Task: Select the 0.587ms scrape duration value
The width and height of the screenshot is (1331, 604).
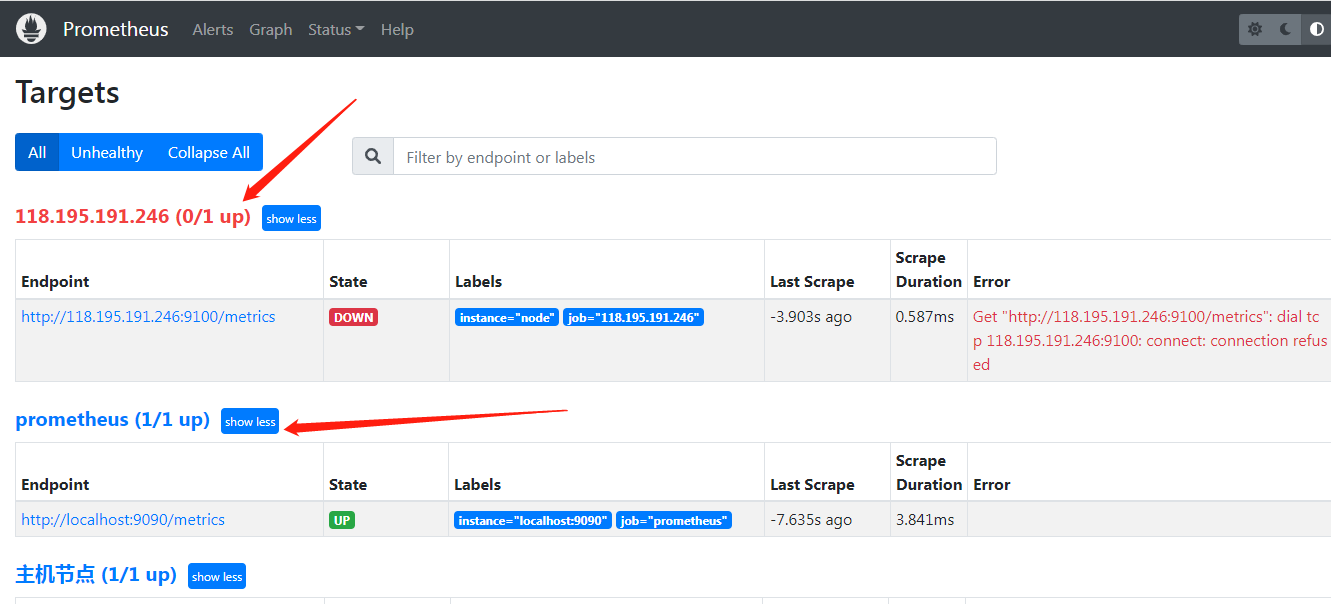Action: click(925, 316)
